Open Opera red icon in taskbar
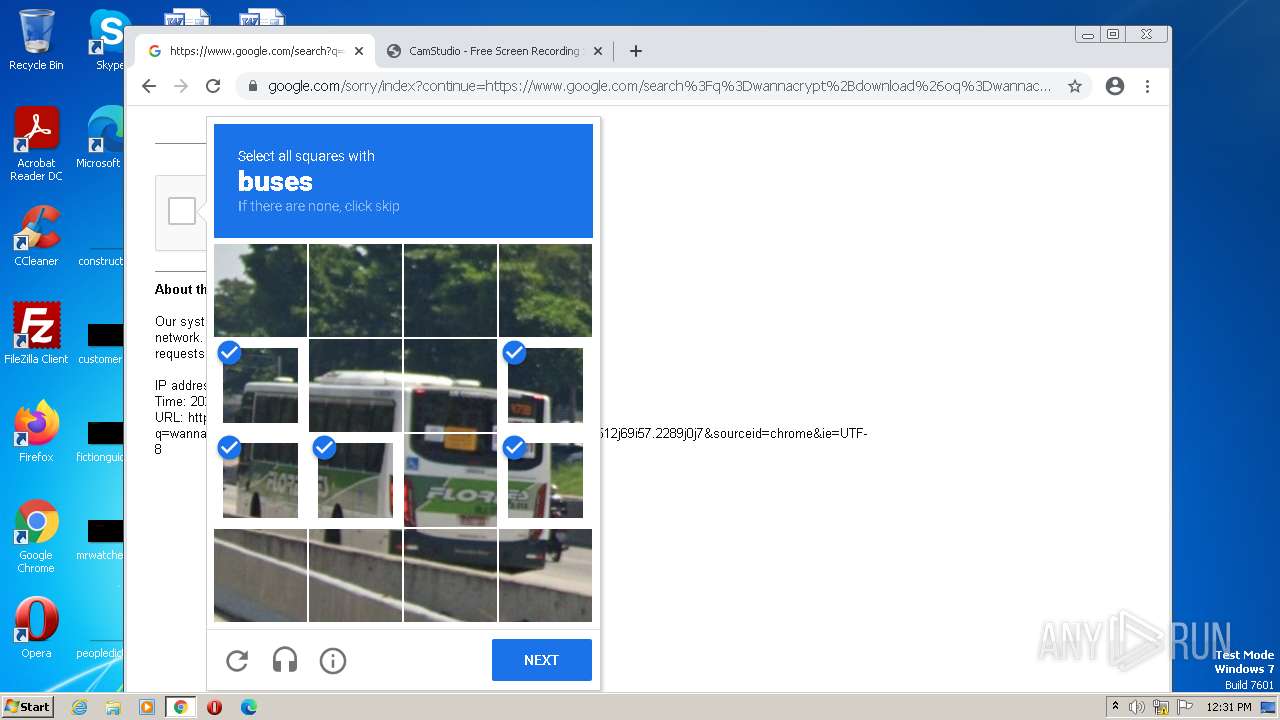The height and width of the screenshot is (720, 1280). click(214, 707)
